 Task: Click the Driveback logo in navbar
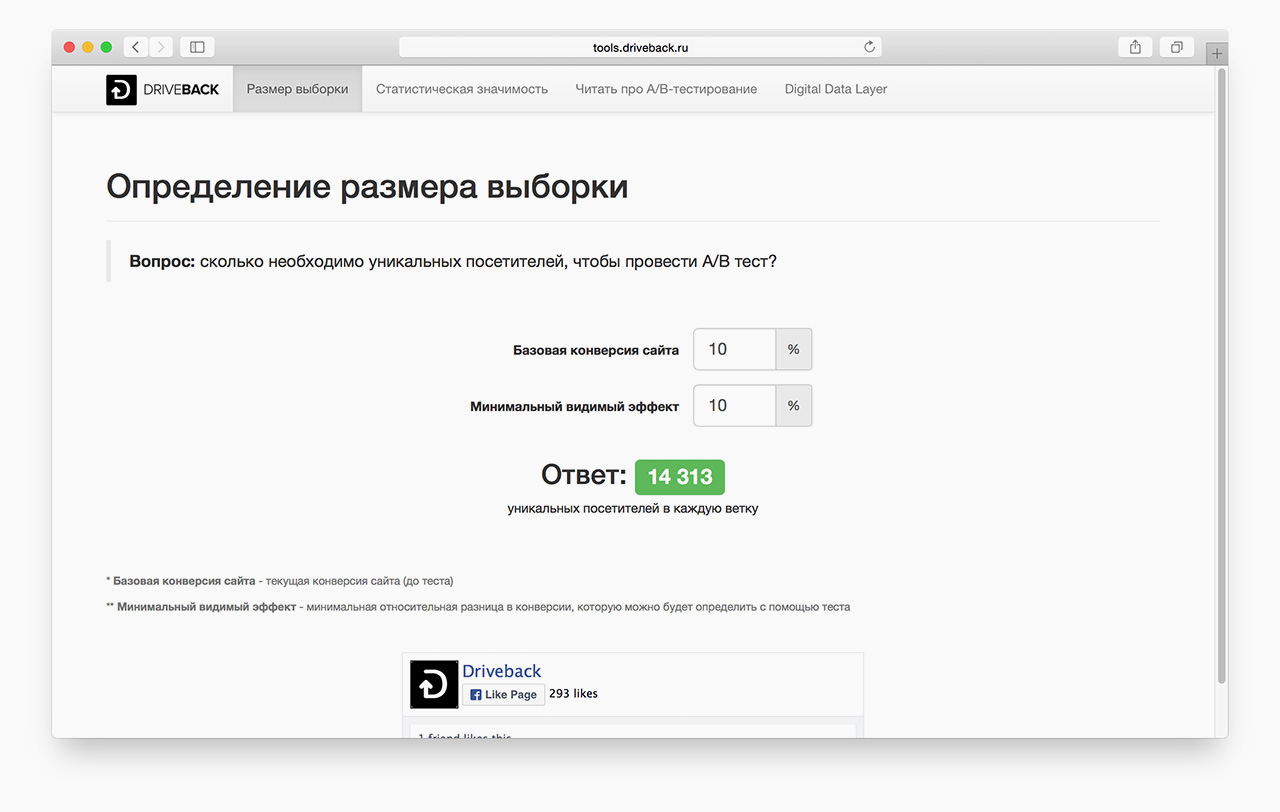click(x=162, y=89)
